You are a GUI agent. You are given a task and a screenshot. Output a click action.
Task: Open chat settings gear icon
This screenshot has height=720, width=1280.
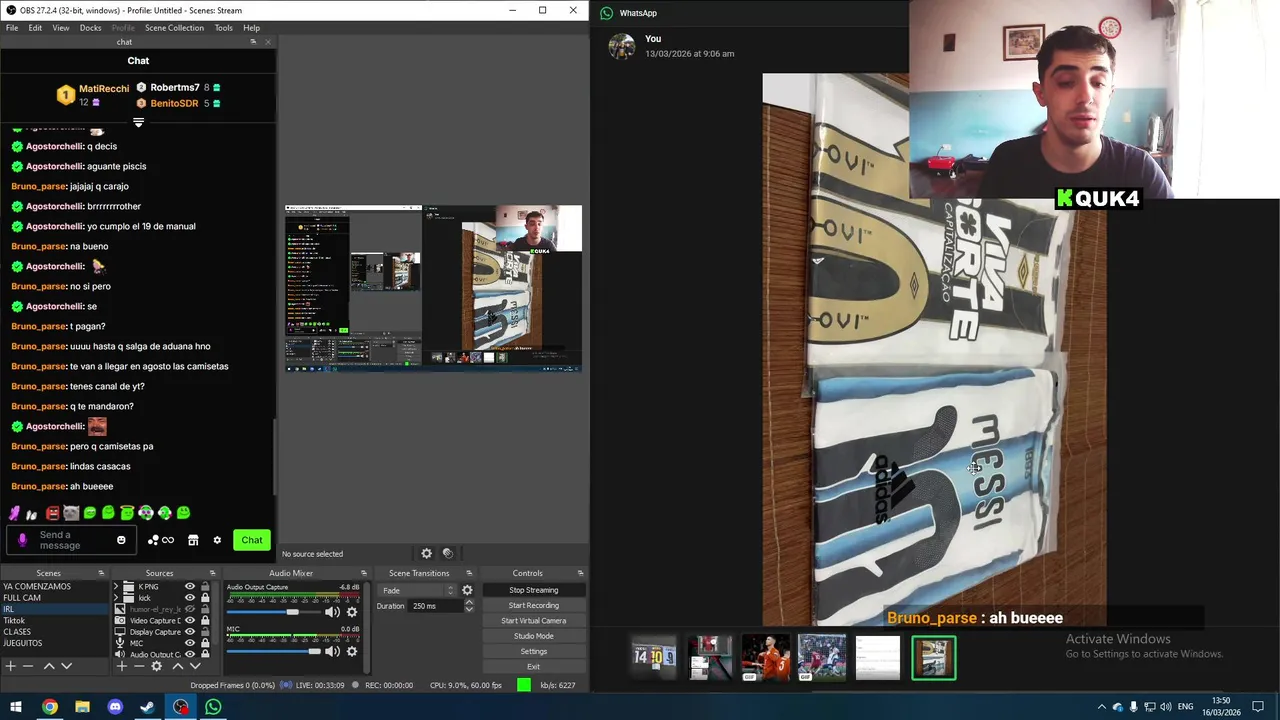pos(217,540)
